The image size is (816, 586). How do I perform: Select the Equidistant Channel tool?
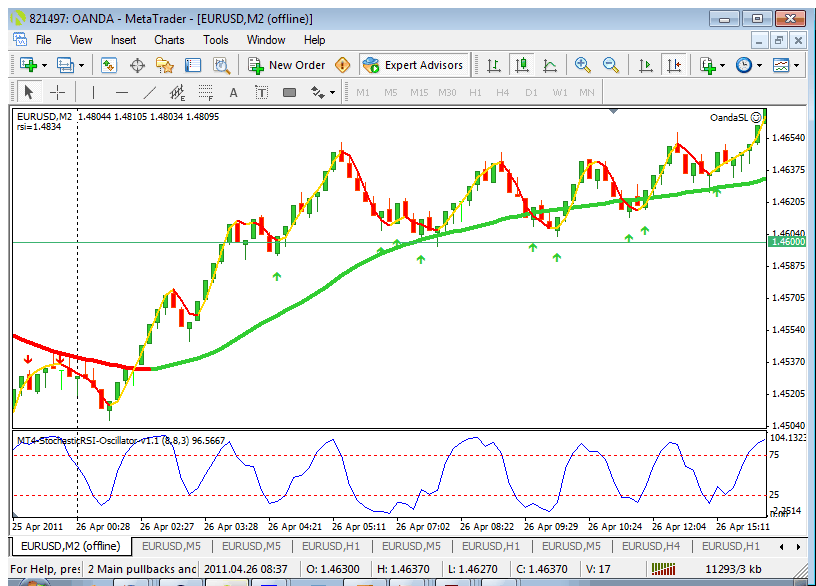177,93
